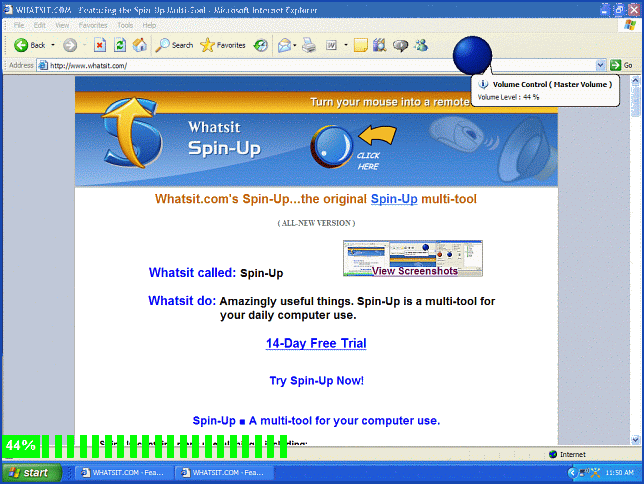Open the Windows start button
This screenshot has width=644, height=484.
point(32,472)
